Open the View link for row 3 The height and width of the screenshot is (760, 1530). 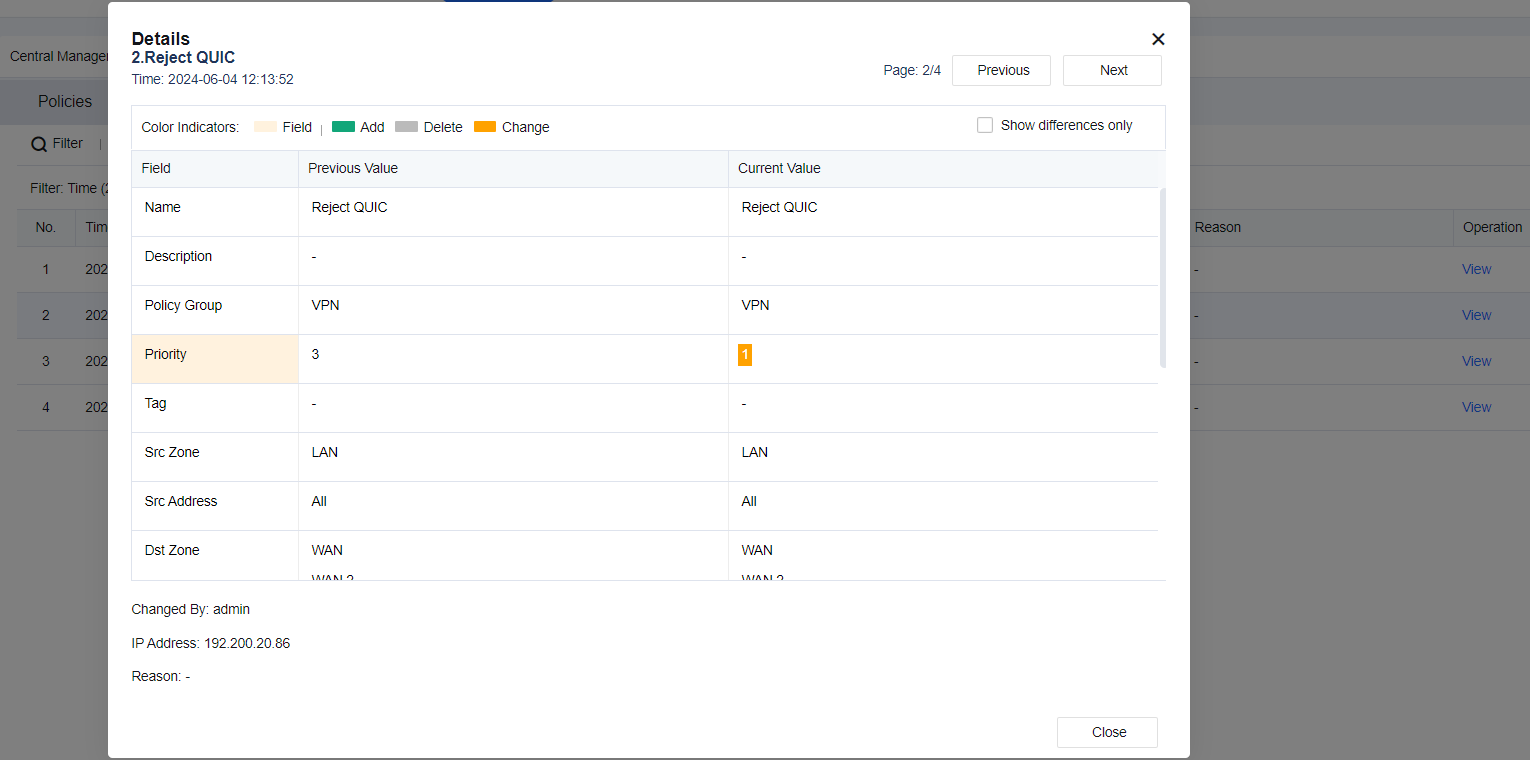pyautogui.click(x=1476, y=361)
